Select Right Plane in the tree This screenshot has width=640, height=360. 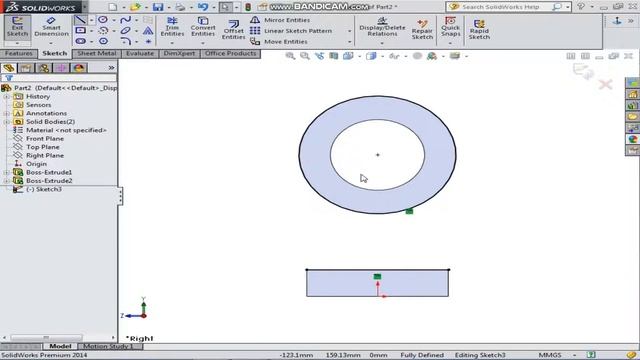(x=45, y=156)
